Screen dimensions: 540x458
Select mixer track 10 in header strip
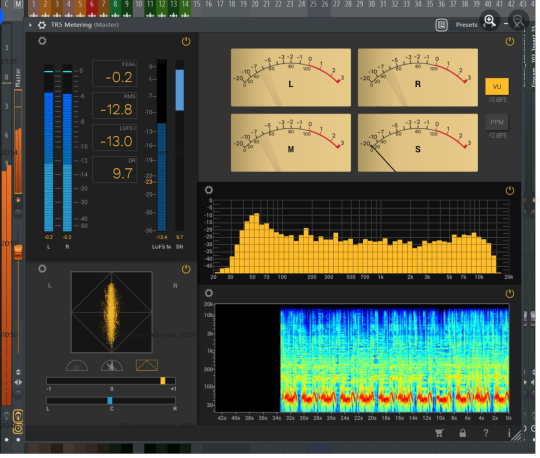(x=138, y=8)
